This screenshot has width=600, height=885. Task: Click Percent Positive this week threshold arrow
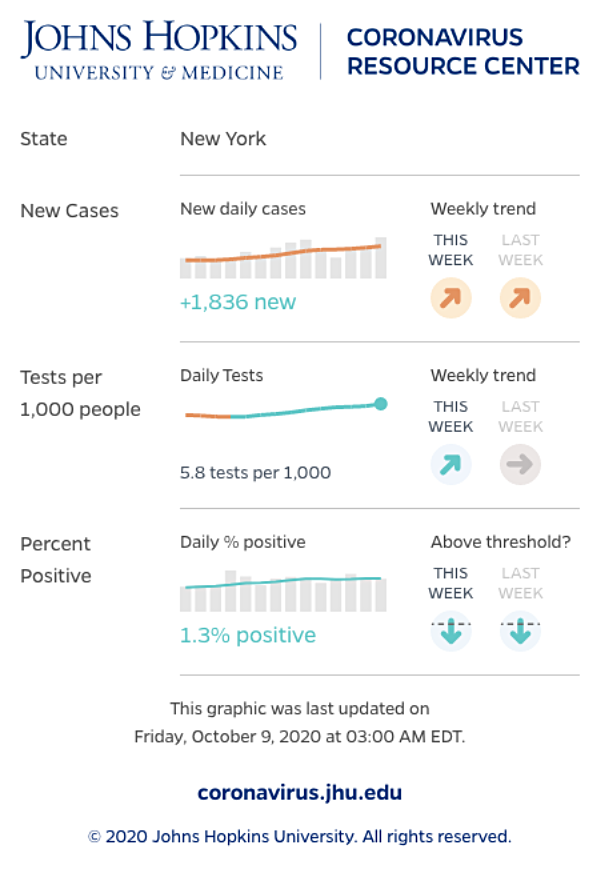450,631
